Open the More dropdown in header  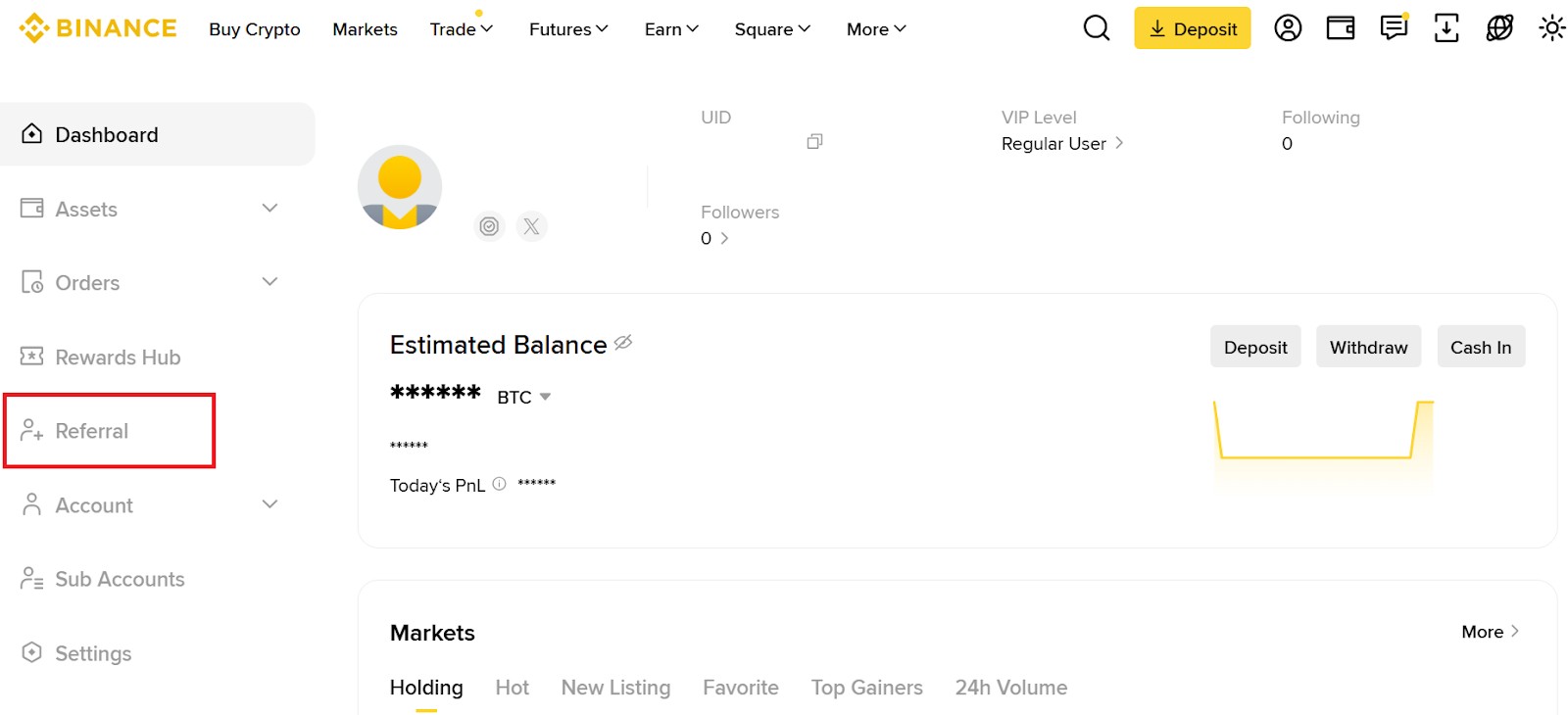876,29
